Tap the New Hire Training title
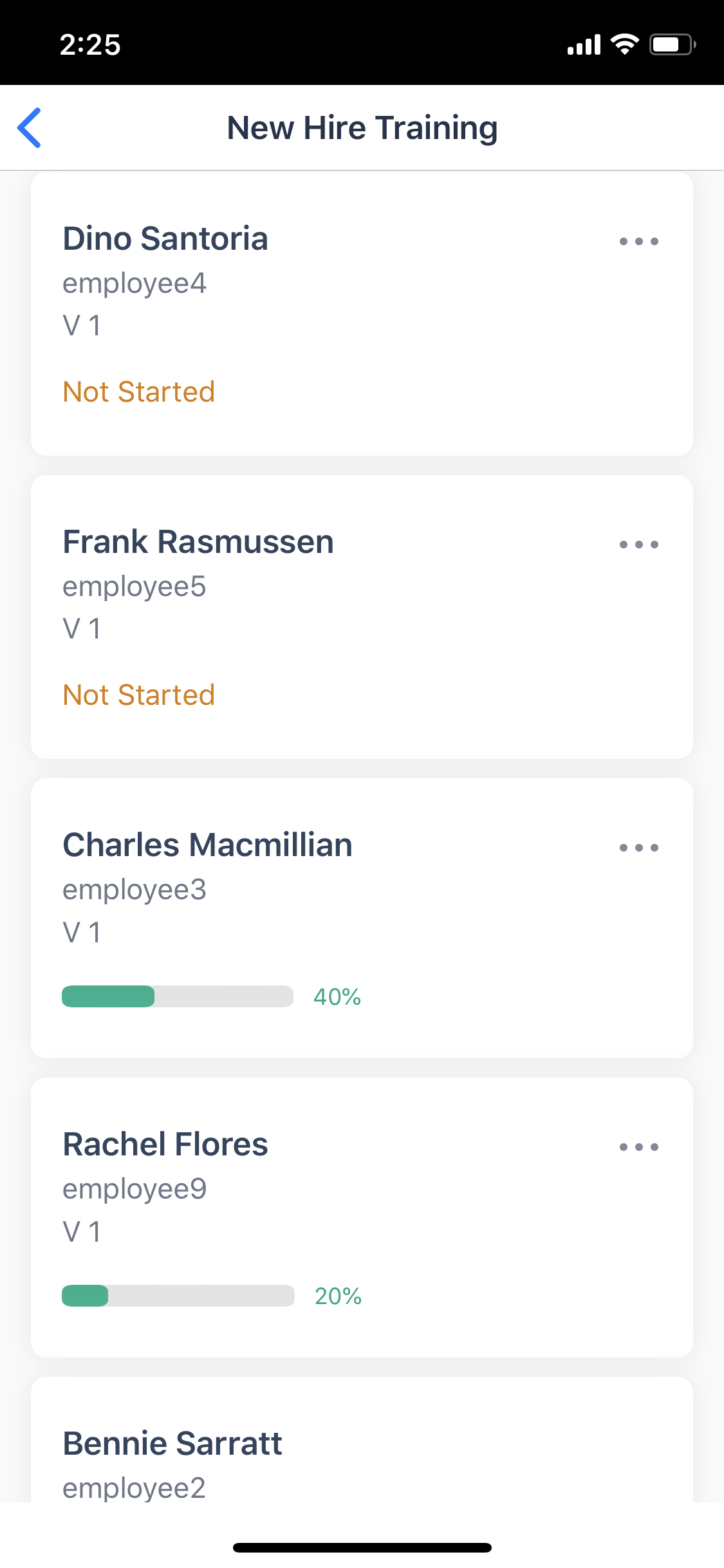Screen dimensions: 724x1568 point(362,128)
